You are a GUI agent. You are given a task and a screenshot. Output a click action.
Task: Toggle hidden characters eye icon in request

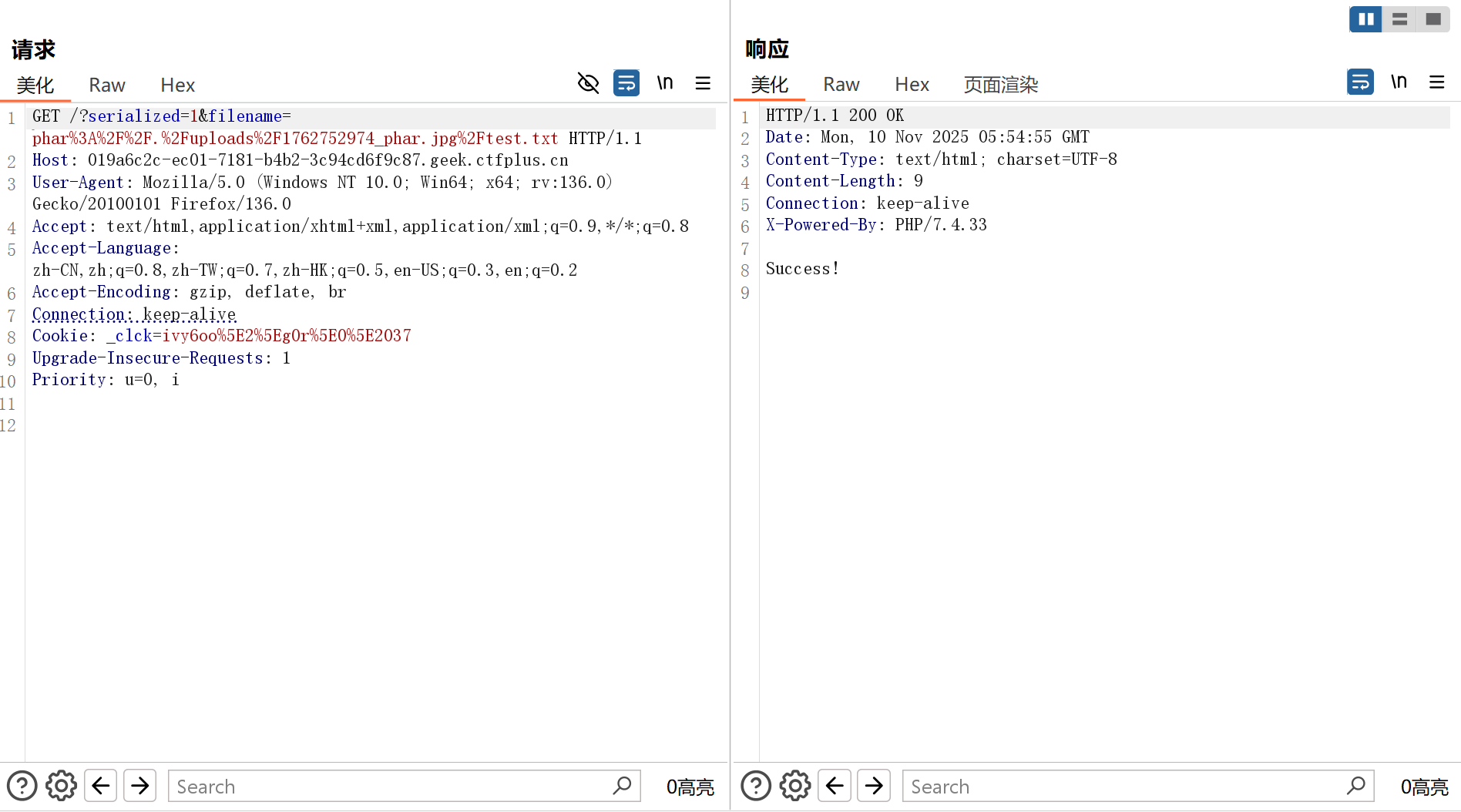[x=588, y=82]
